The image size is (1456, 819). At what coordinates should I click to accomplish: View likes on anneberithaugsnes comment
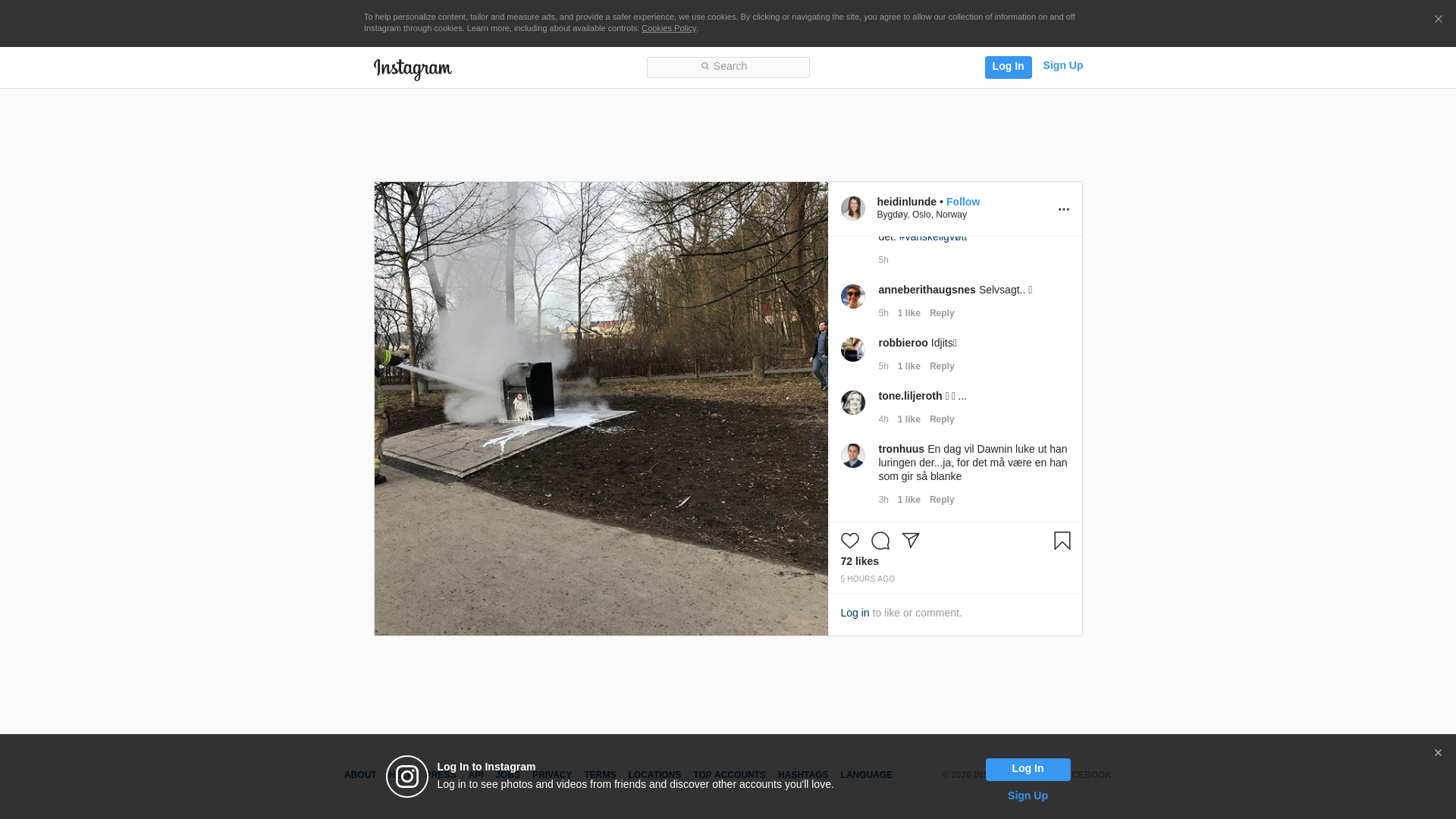coord(909,313)
